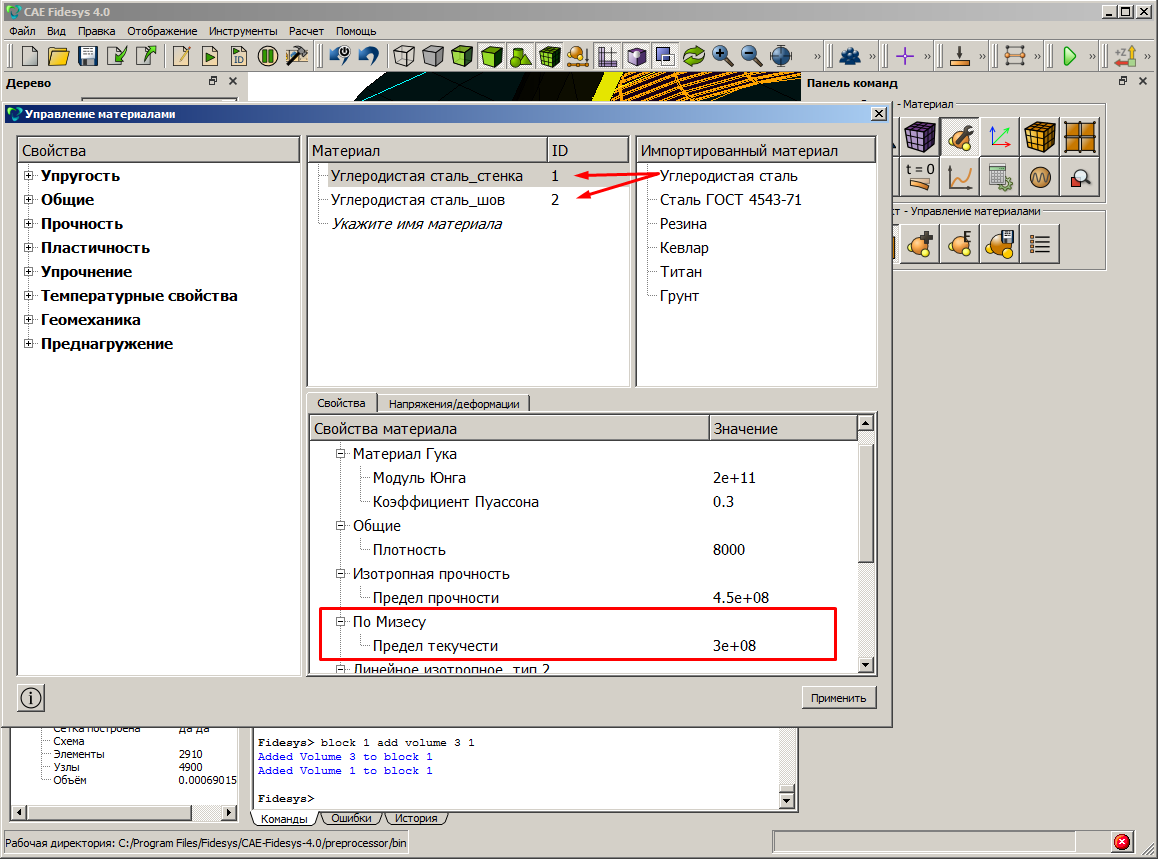
Task: Select imported material Сталь ГОСТ 4543-71
Action: 730,199
